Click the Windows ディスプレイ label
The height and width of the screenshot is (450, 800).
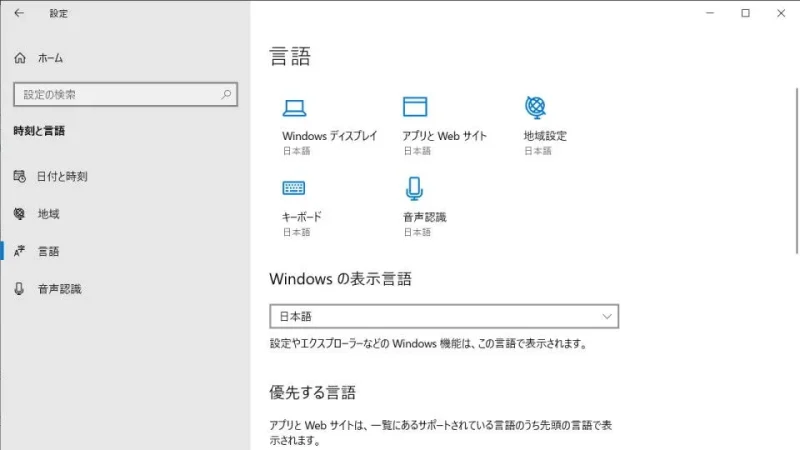[x=330, y=136]
